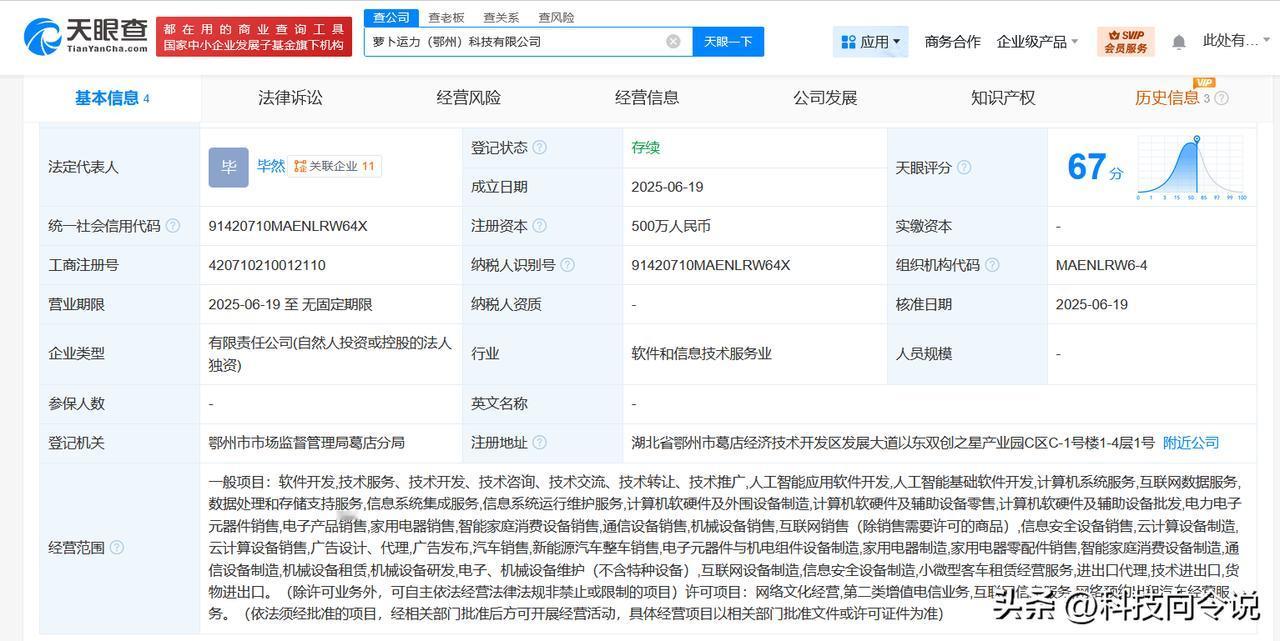Select organization code MAENLRW6-4
Screen dimensions: 1280x641
pos(1101,265)
